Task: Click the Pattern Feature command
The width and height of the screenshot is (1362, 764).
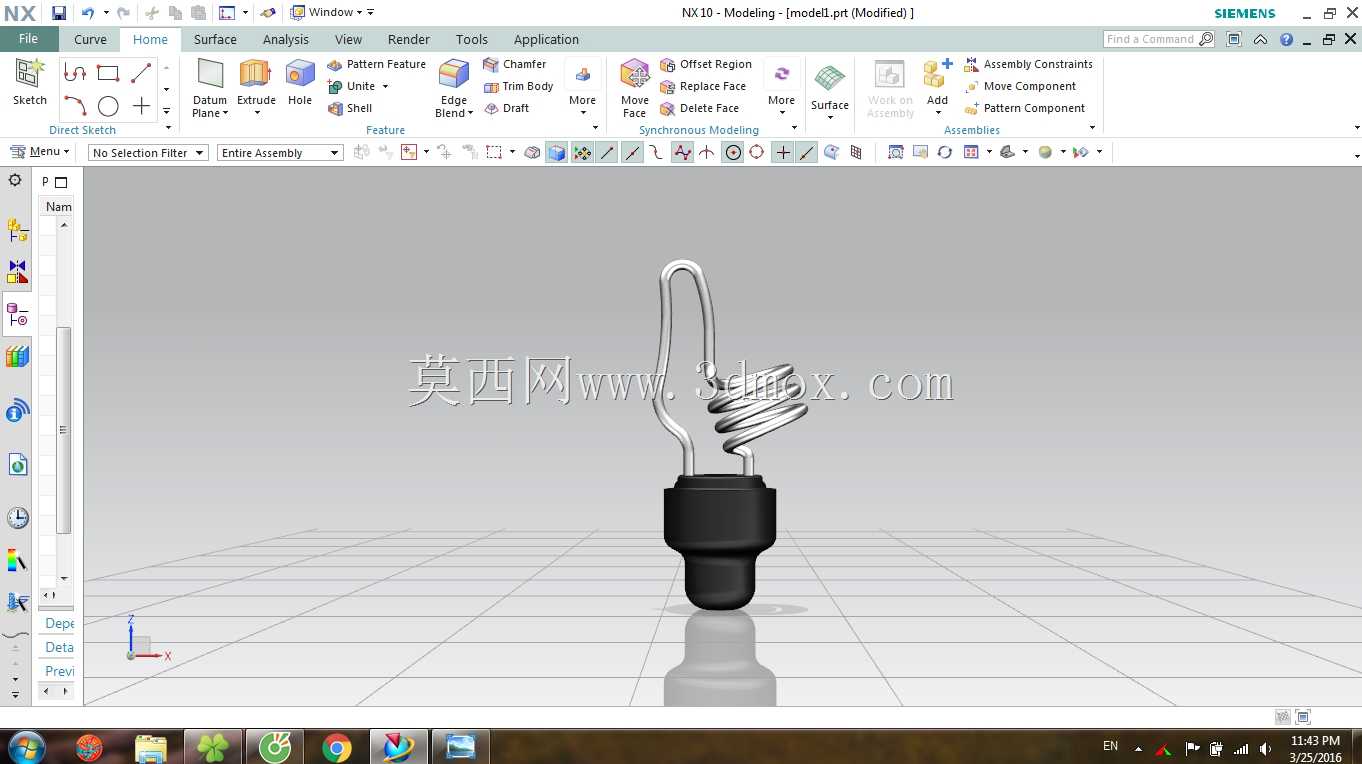Action: coord(377,64)
